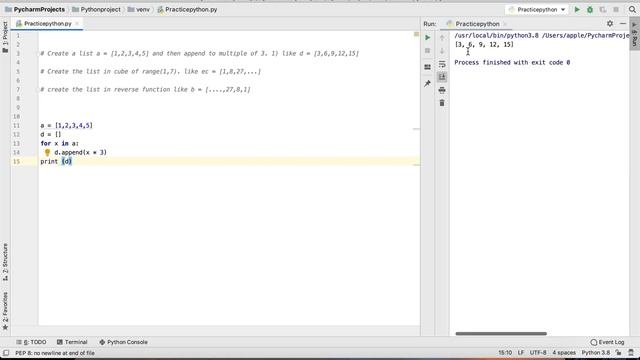Click 'd.append(x * 3)' code
The image size is (640, 360).
click(x=80, y=152)
